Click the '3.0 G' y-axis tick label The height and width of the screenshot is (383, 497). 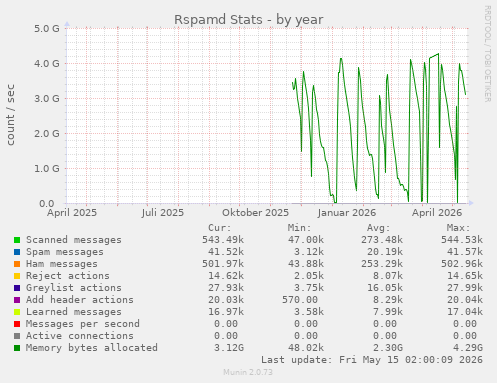(47, 98)
